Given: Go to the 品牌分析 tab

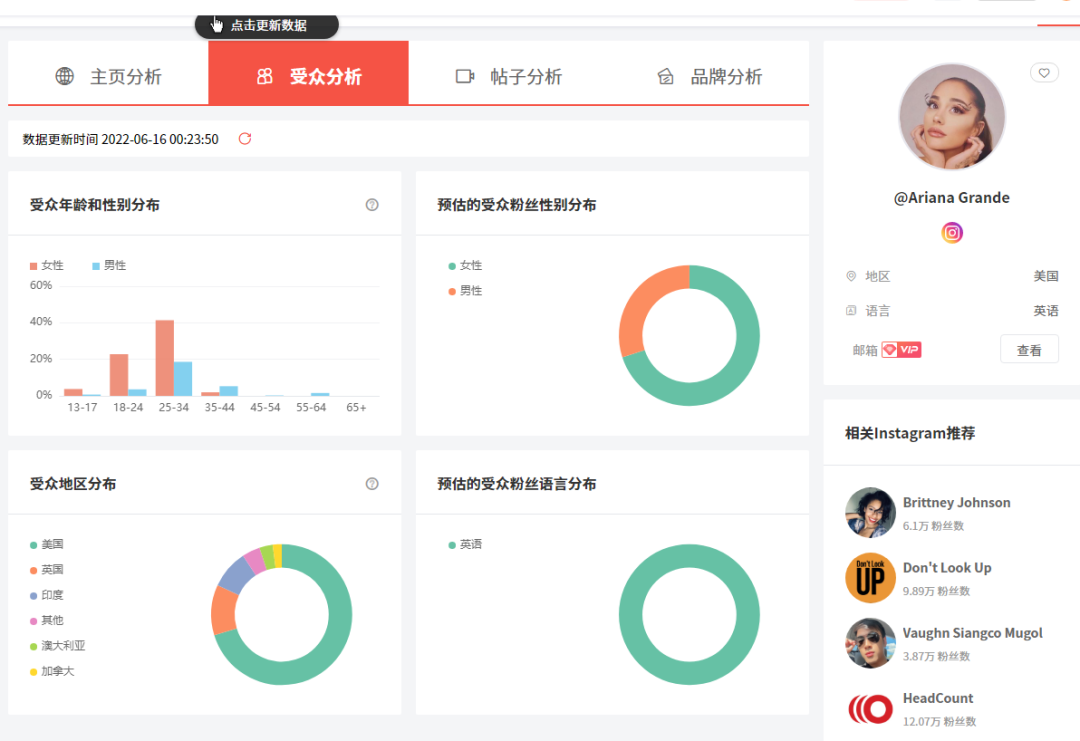Looking at the screenshot, I should click(x=709, y=73).
